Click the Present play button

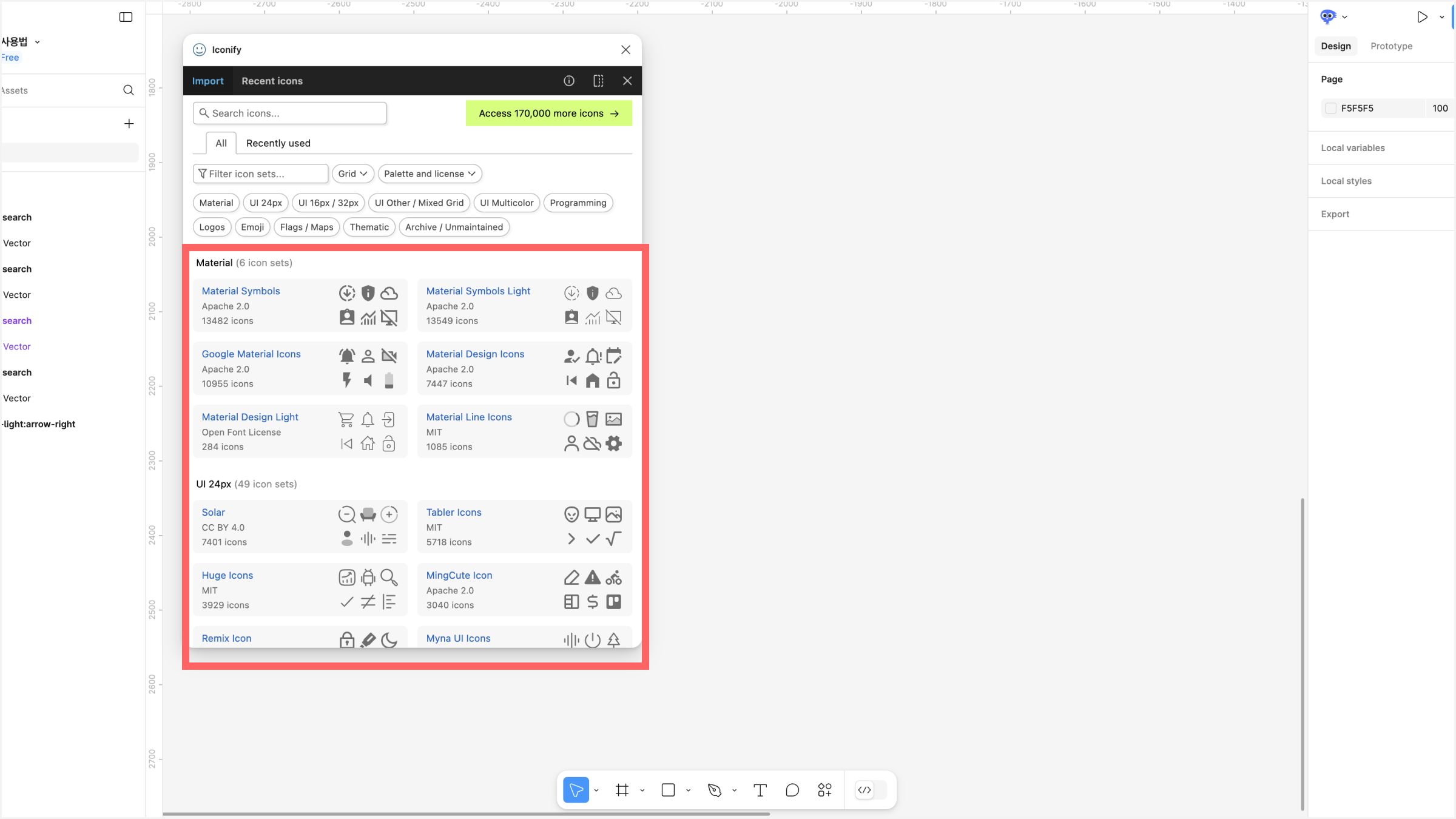coord(1422,17)
